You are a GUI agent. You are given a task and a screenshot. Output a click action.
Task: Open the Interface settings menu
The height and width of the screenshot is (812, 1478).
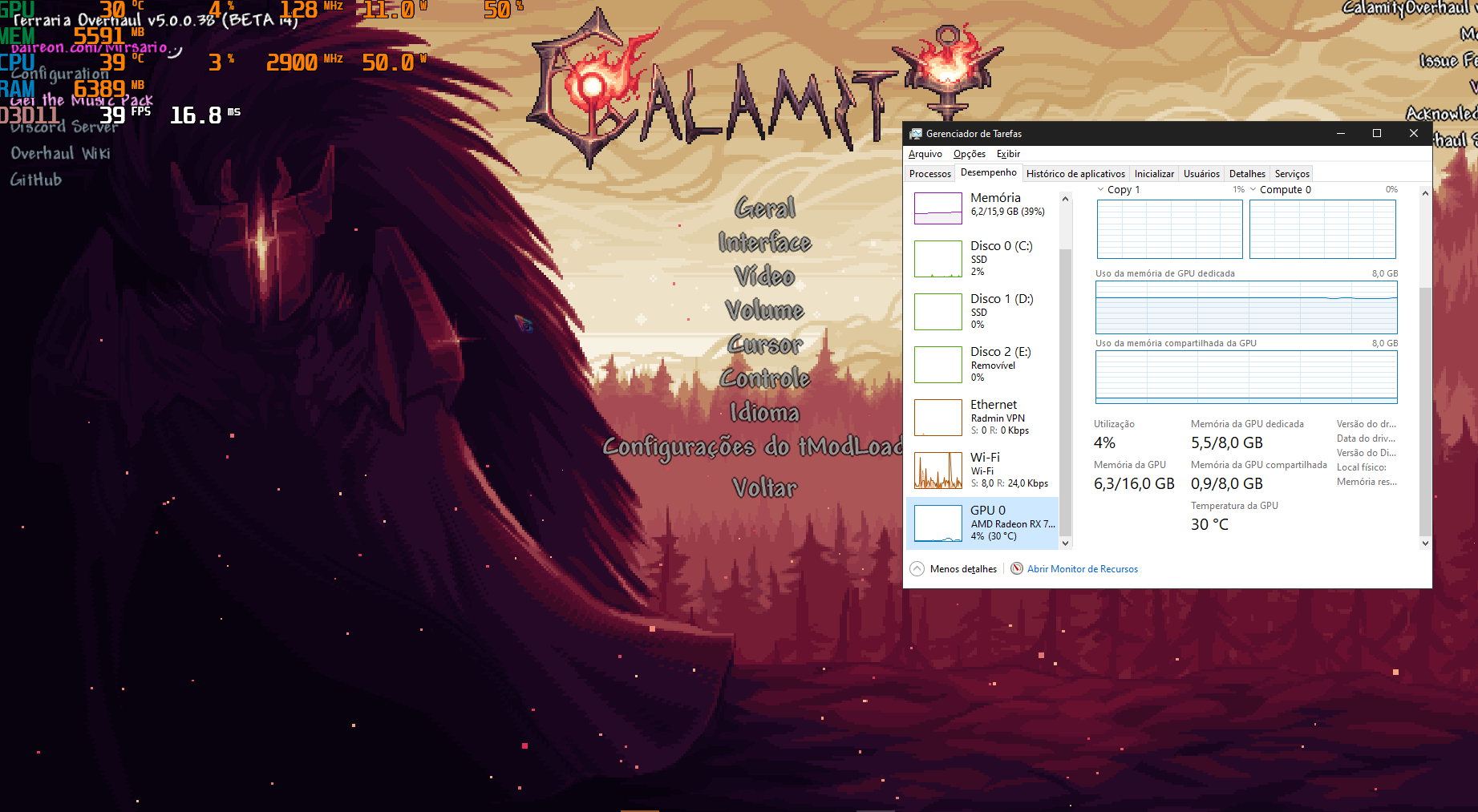tap(765, 242)
